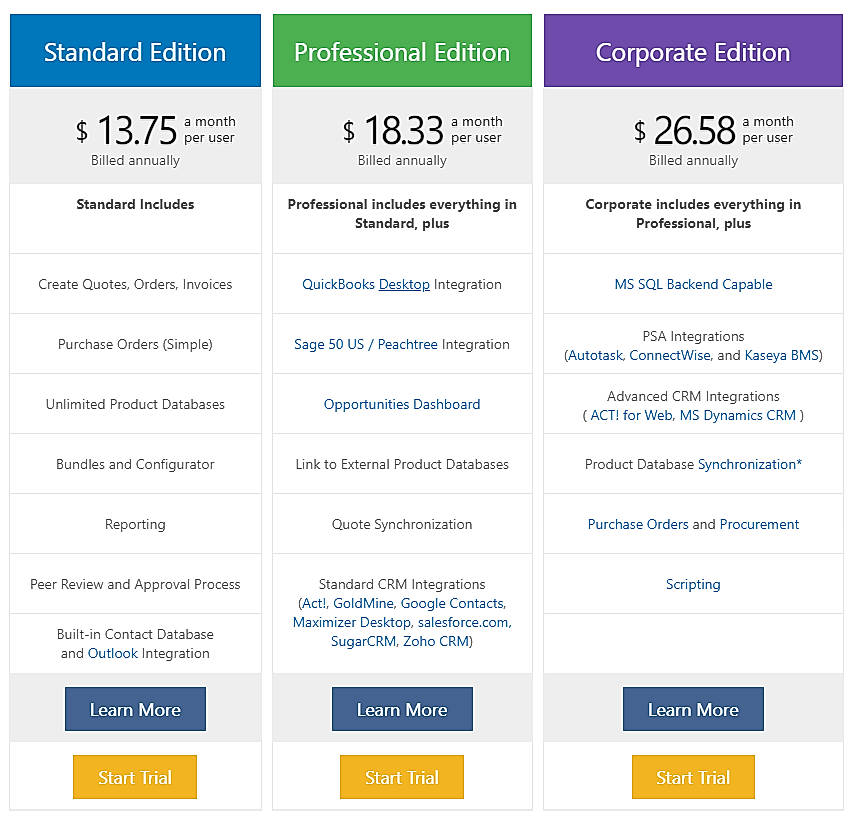Follow the Sage 50 US link

(x=328, y=344)
